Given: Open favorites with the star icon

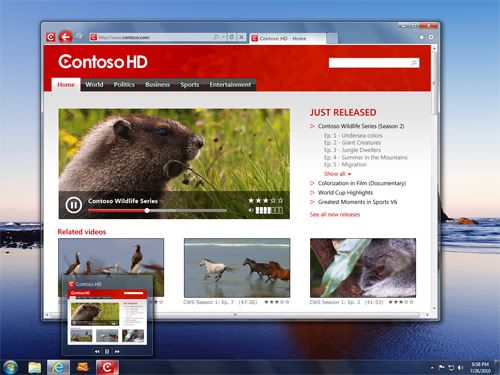Looking at the screenshot, I should 421,37.
